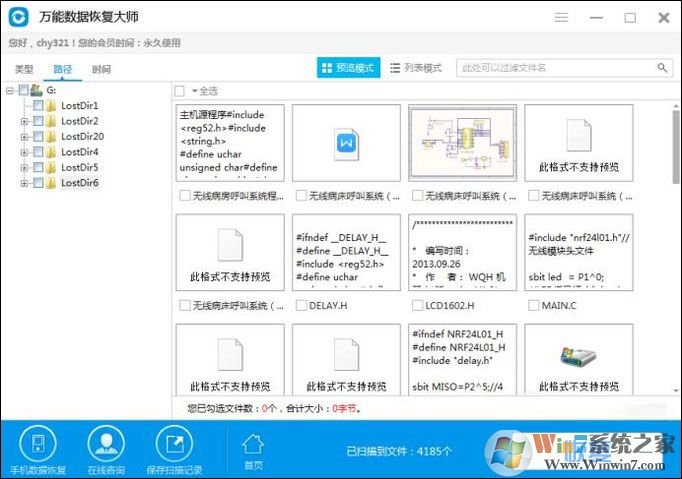Click the file list vertical scrollbar thumb

click(x=675, y=147)
